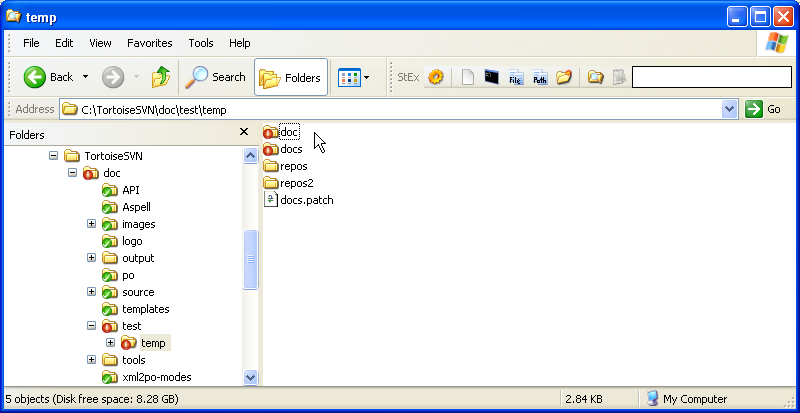The height and width of the screenshot is (413, 800).
Task: Click the StExBar text input box
Action: pyautogui.click(x=712, y=77)
